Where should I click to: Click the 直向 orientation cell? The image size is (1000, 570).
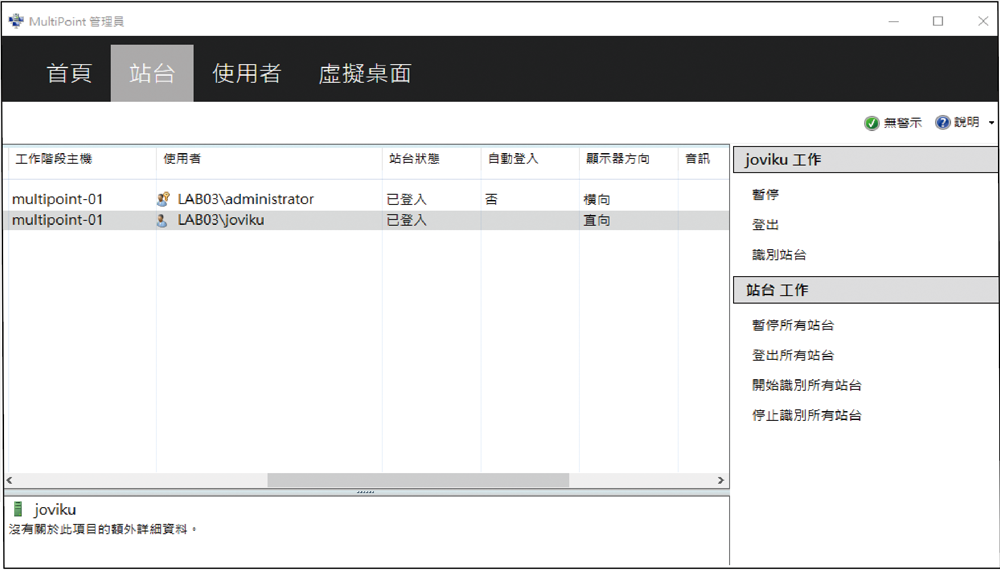[x=597, y=221]
